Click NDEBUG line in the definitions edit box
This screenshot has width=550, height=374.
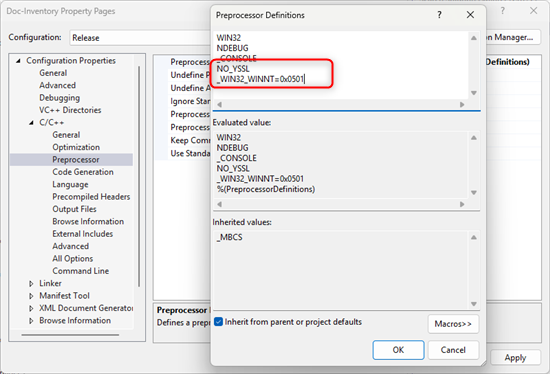(x=232, y=48)
